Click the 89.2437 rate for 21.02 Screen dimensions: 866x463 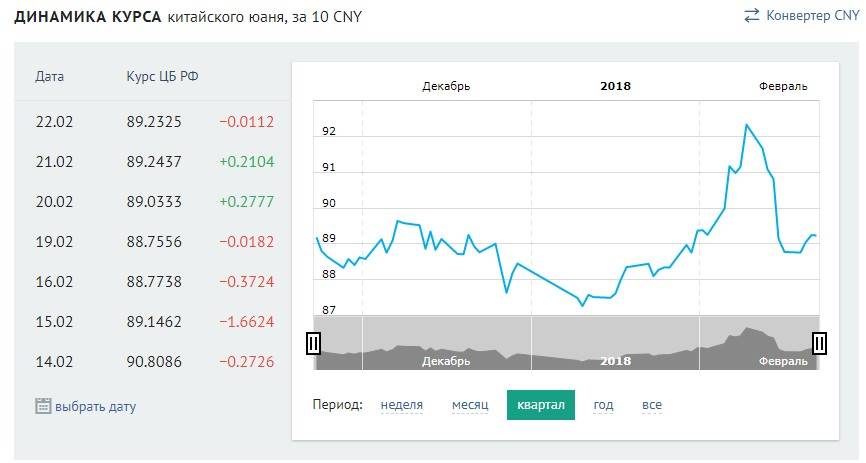tap(154, 162)
